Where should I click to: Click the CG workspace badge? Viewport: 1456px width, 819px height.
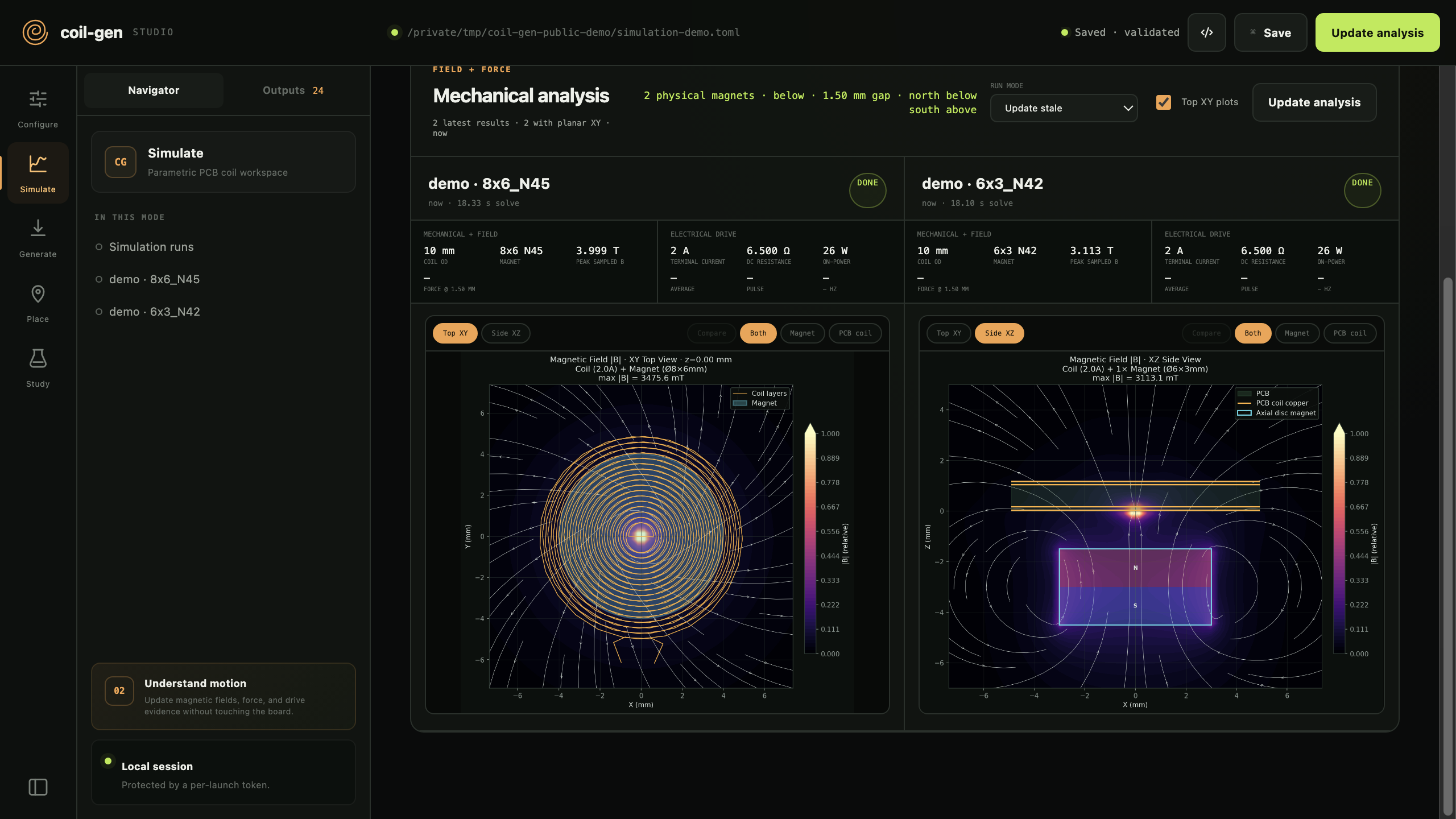(121, 162)
